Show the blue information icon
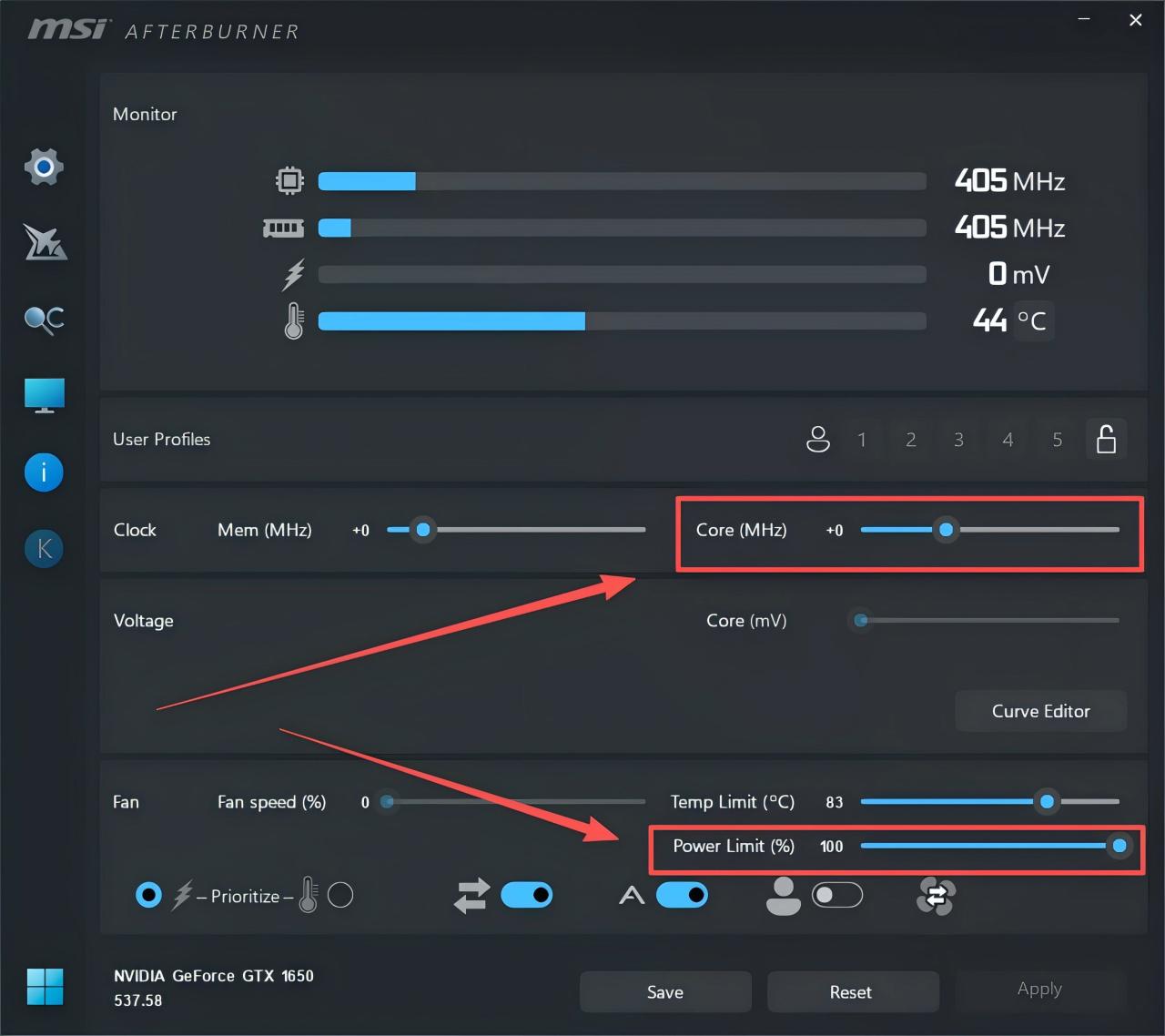Screen dimensions: 1165x1036 (x=44, y=472)
